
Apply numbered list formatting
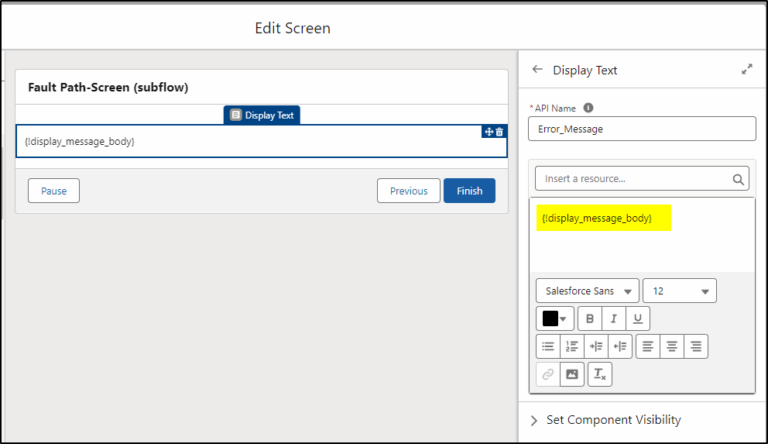click(572, 346)
